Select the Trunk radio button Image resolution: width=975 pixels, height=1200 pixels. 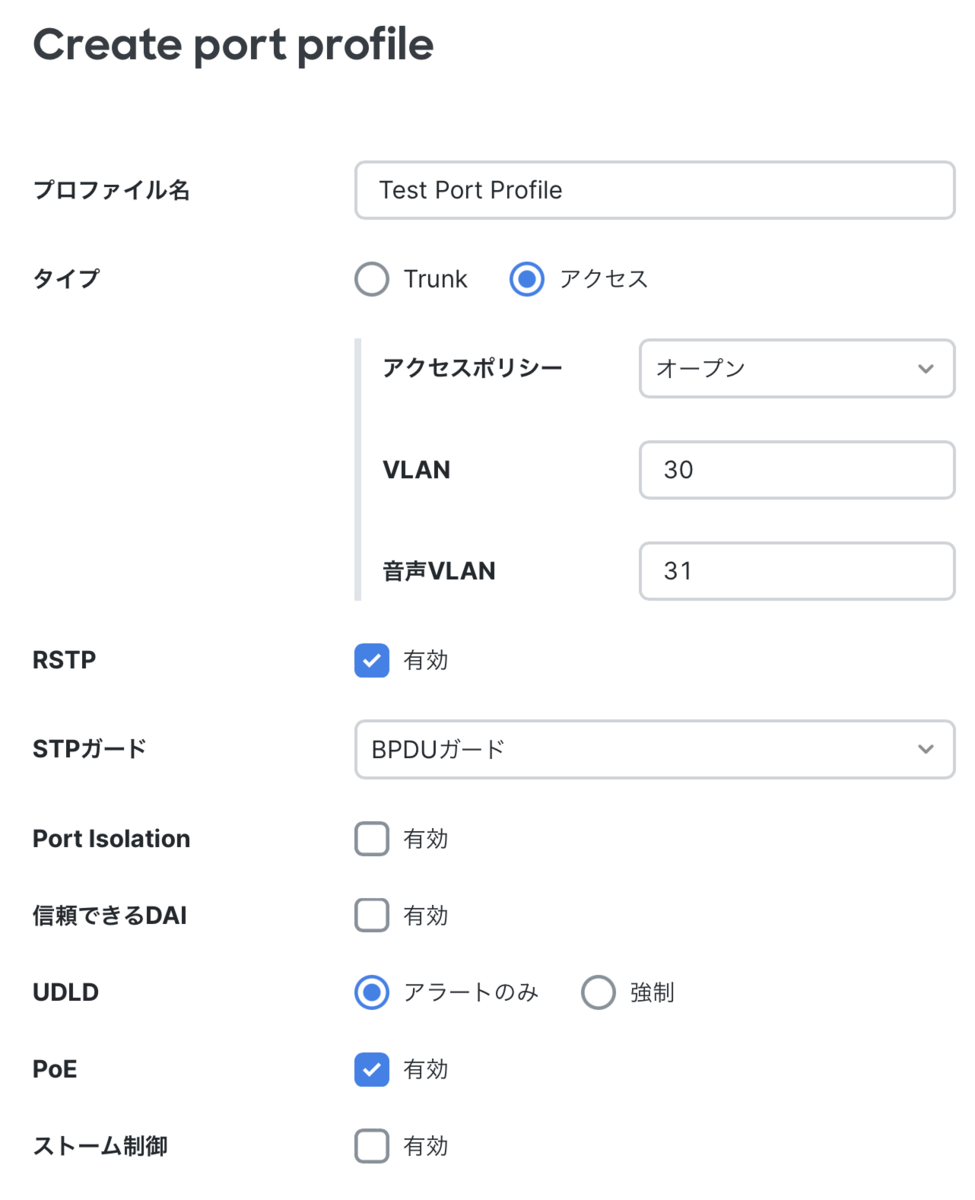coord(372,279)
